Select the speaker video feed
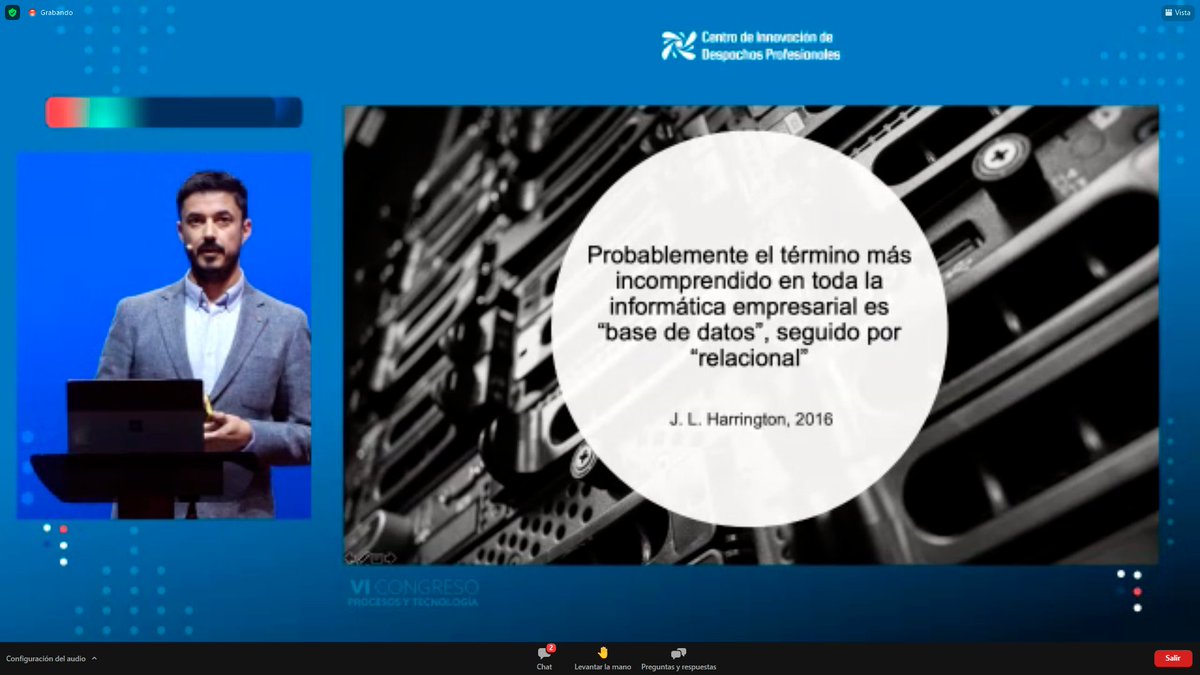 coord(163,336)
